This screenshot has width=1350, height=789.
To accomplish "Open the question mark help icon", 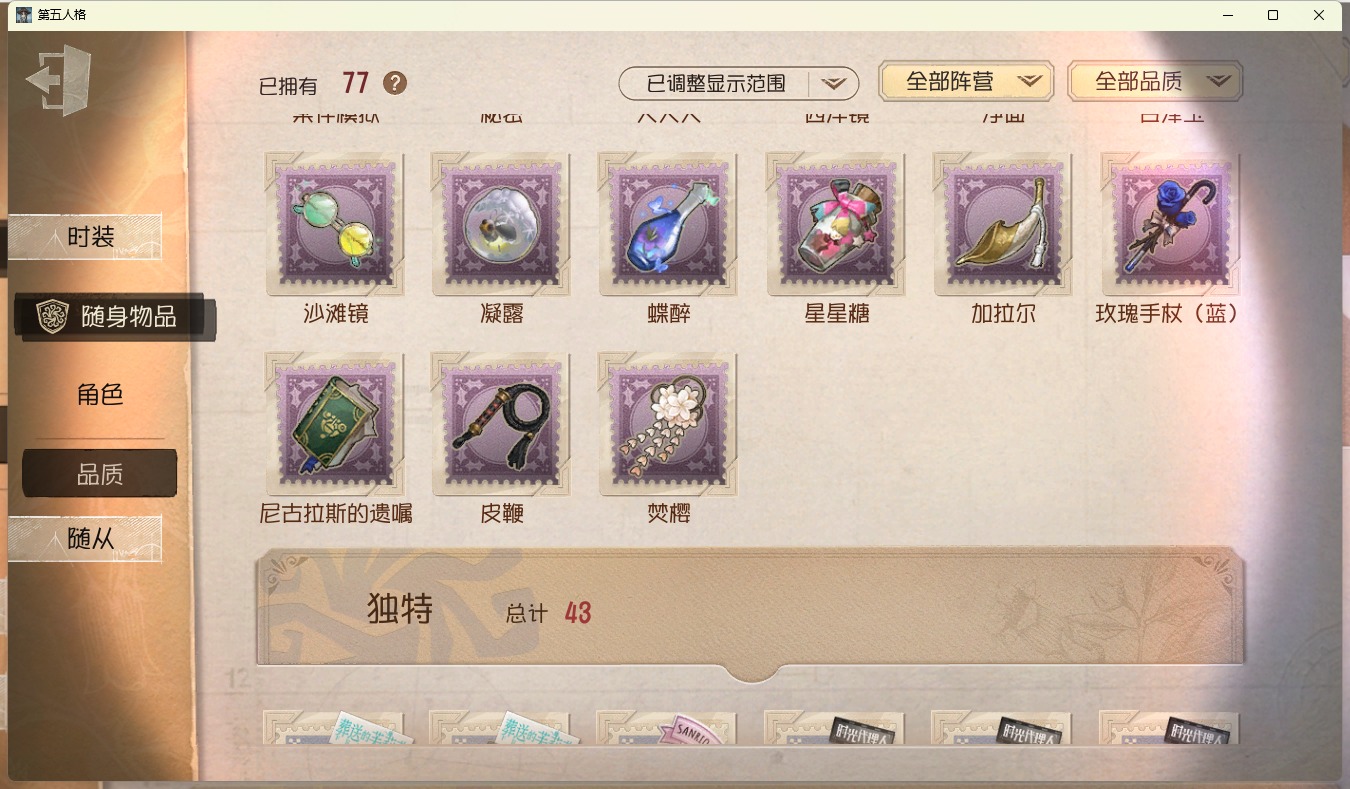I will (x=395, y=83).
